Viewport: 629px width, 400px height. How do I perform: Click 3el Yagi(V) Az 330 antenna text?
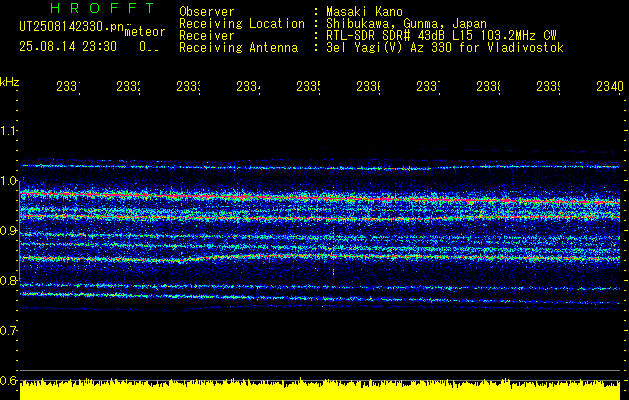tap(445, 48)
